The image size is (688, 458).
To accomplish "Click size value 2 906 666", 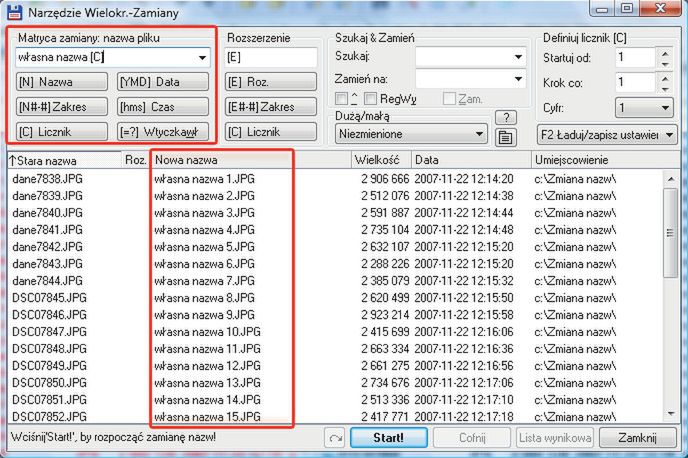I will click(x=385, y=179).
